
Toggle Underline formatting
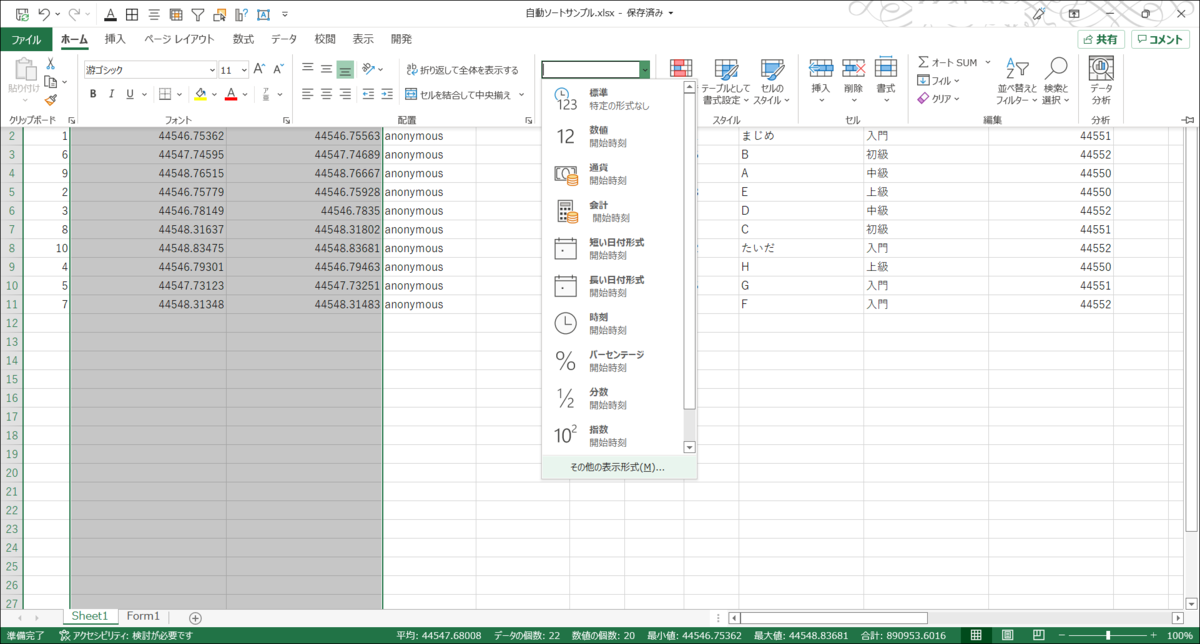point(130,95)
